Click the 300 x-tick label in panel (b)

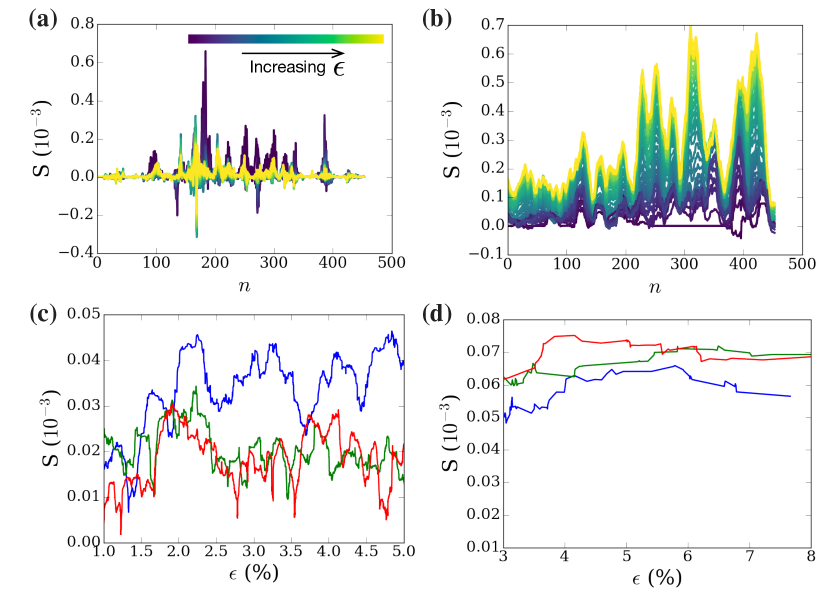(684, 264)
